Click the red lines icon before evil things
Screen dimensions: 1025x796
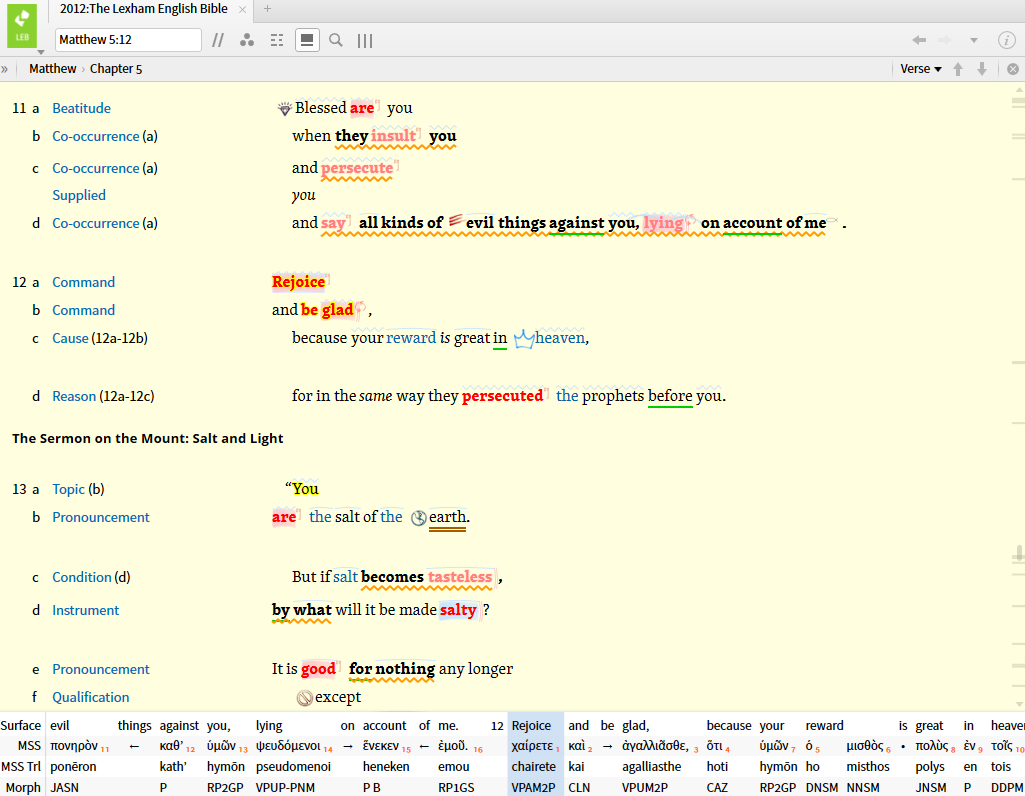click(456, 221)
